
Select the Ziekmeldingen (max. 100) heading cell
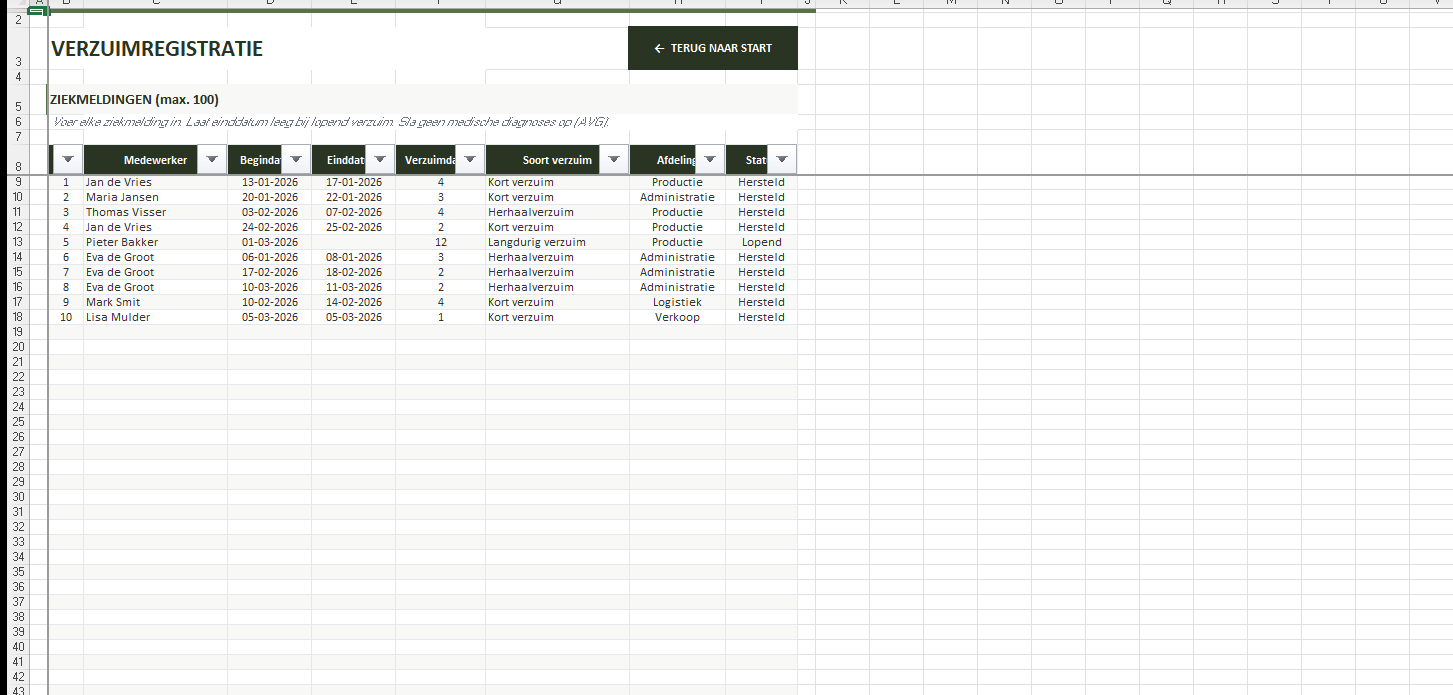135,99
